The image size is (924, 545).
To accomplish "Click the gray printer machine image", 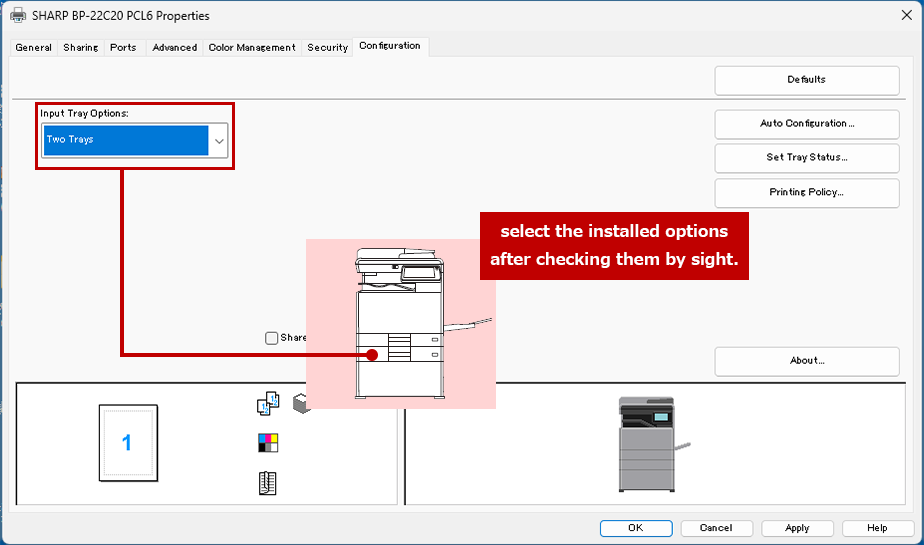I will point(653,445).
